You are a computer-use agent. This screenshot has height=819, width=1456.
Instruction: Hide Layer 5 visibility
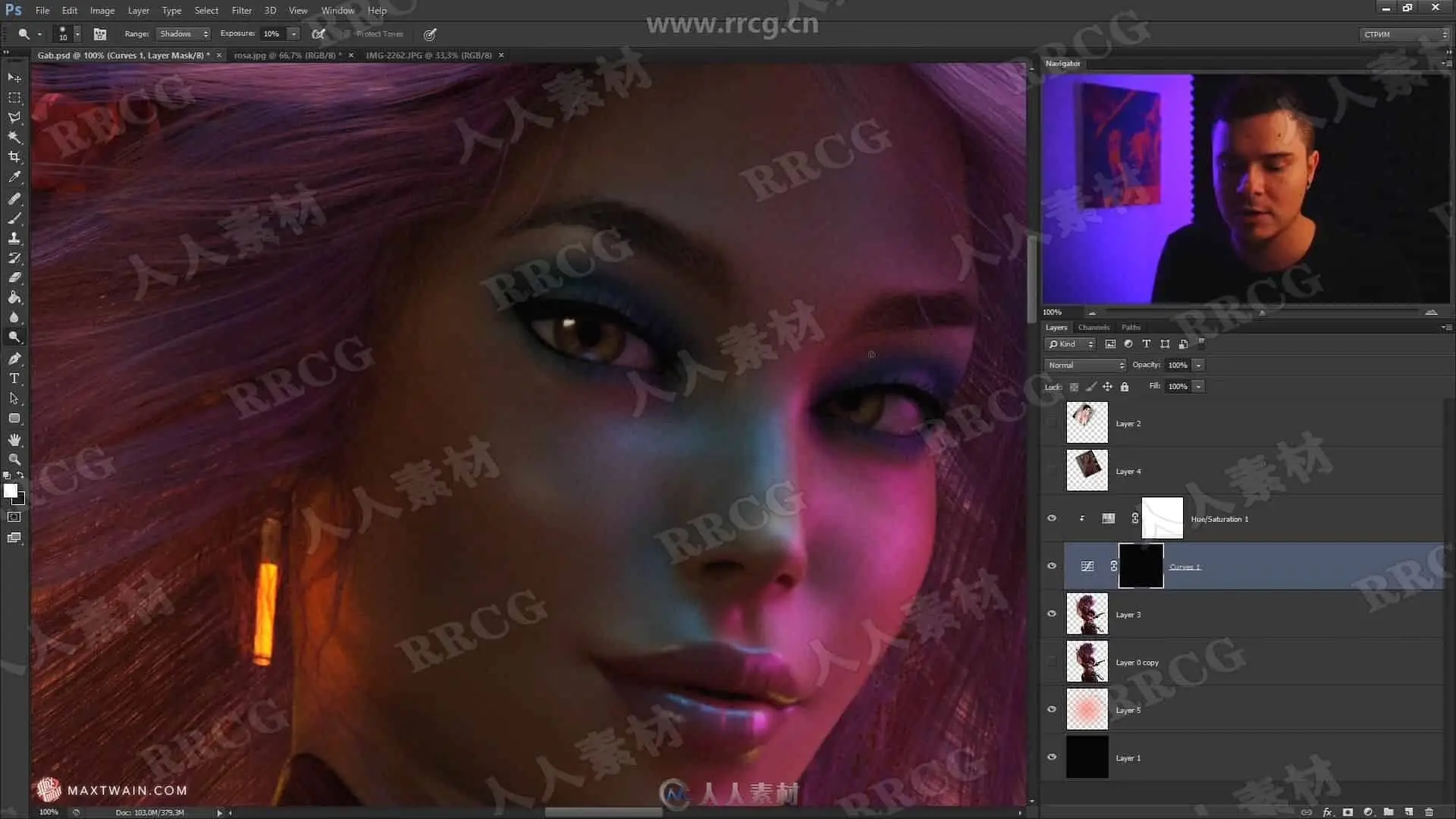point(1052,710)
